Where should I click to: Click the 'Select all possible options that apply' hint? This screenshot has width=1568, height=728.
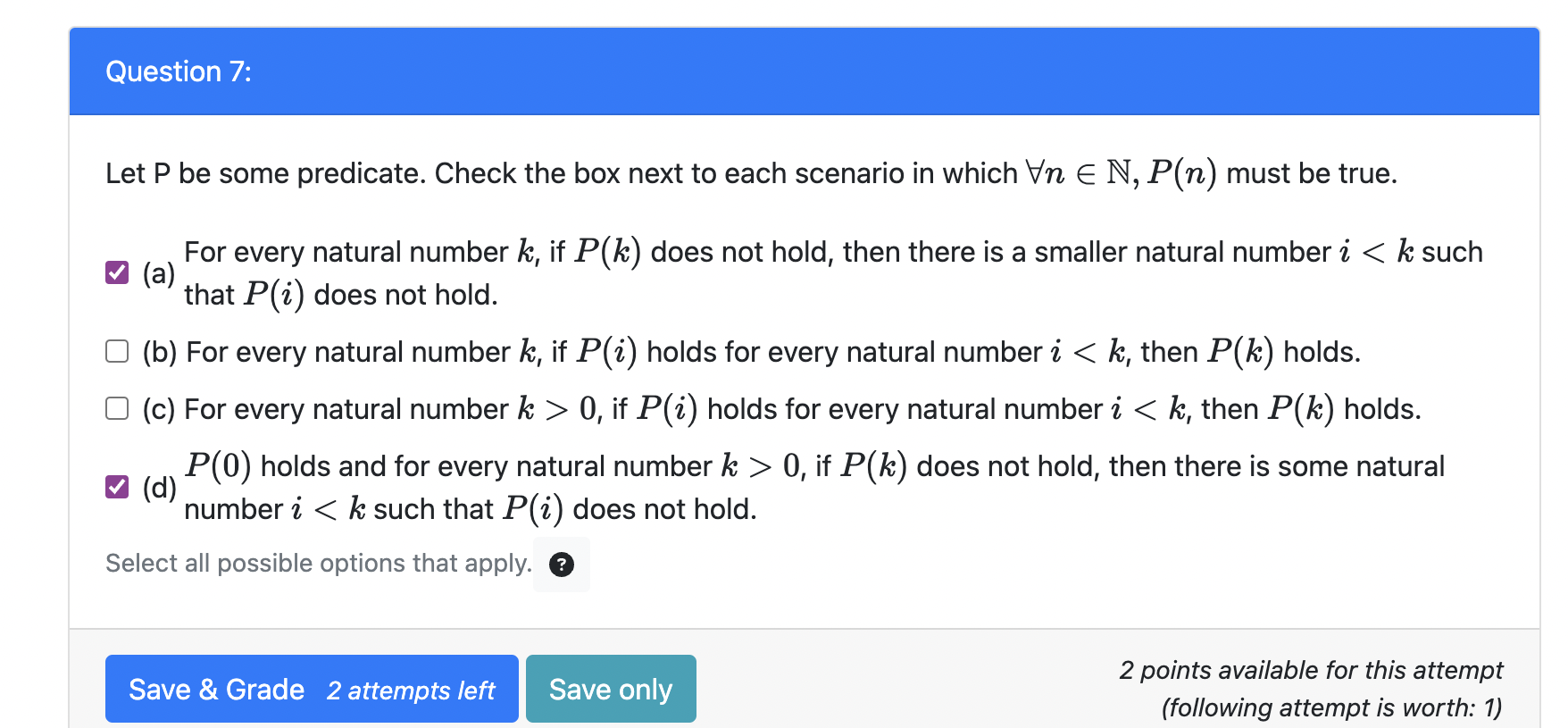coord(318,564)
